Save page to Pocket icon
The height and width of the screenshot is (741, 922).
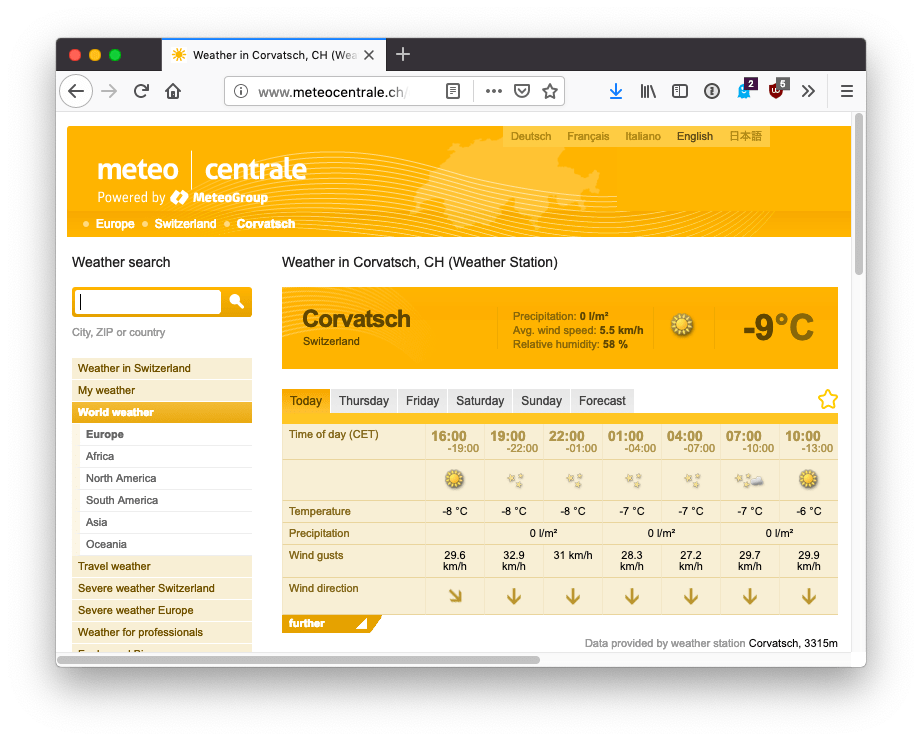click(521, 91)
